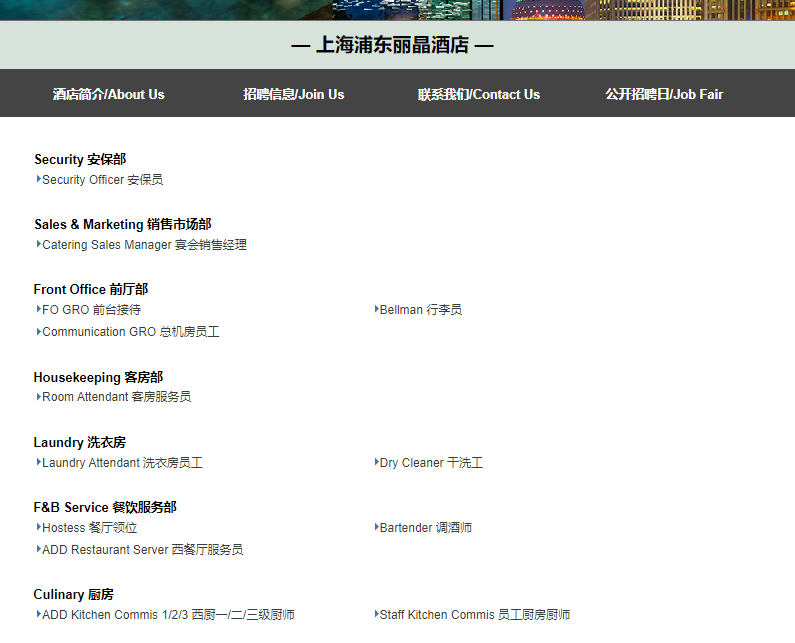Click the arrow beside Catering Sales Manager

(39, 244)
